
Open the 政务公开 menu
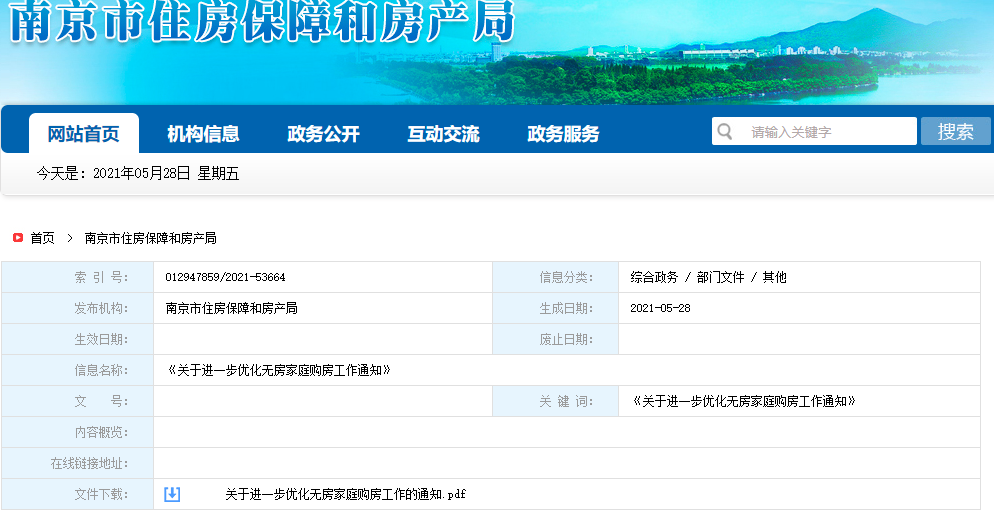tap(323, 134)
